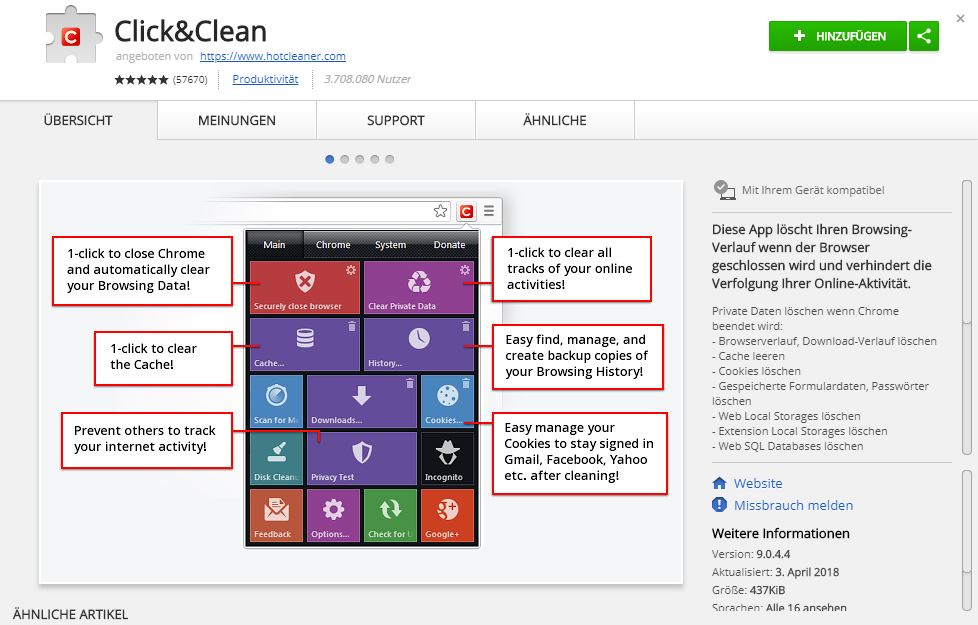
Task: Select the Donate tab in the popup
Action: pyautogui.click(x=449, y=245)
